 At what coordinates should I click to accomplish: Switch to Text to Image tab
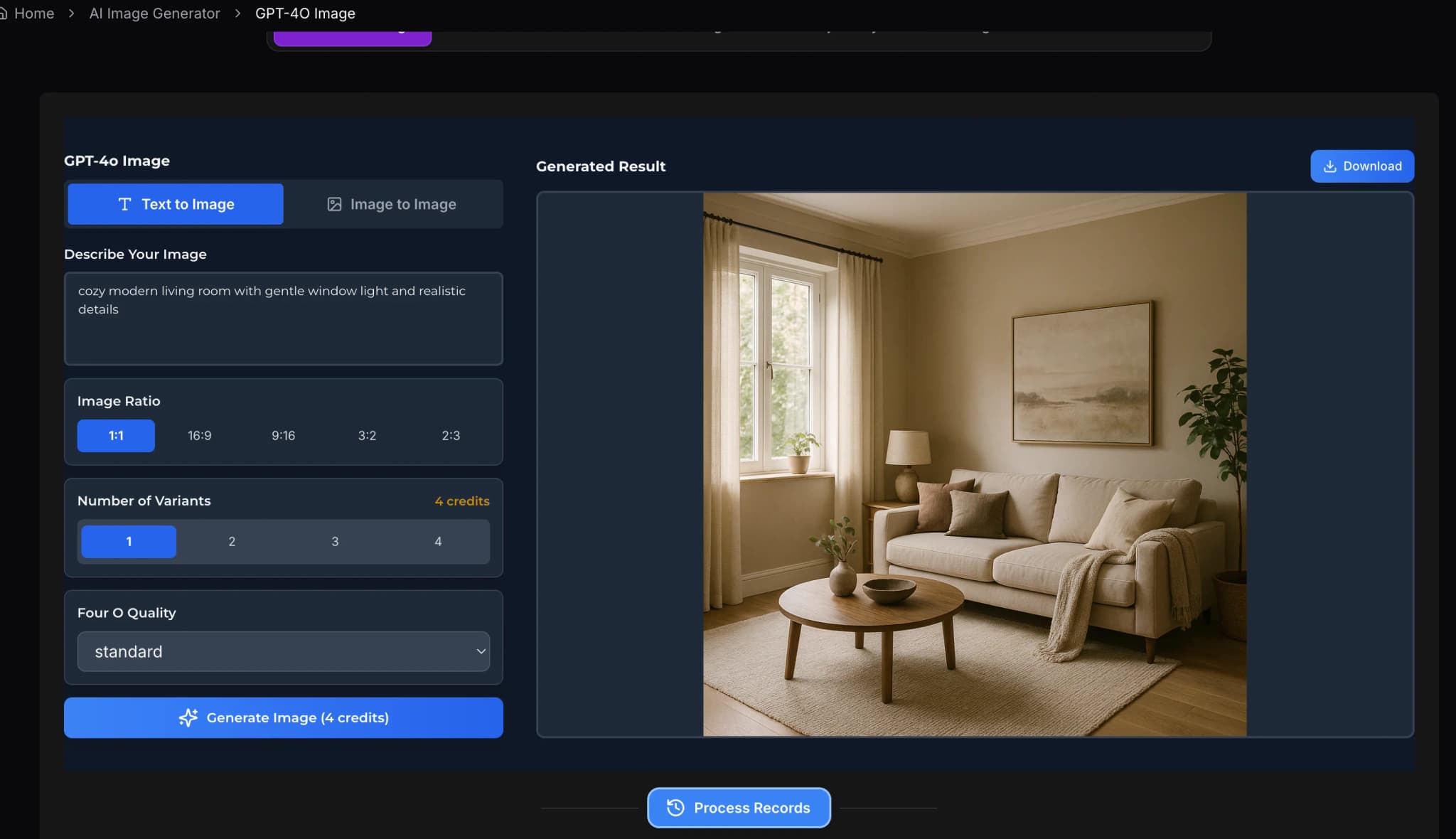coord(176,205)
